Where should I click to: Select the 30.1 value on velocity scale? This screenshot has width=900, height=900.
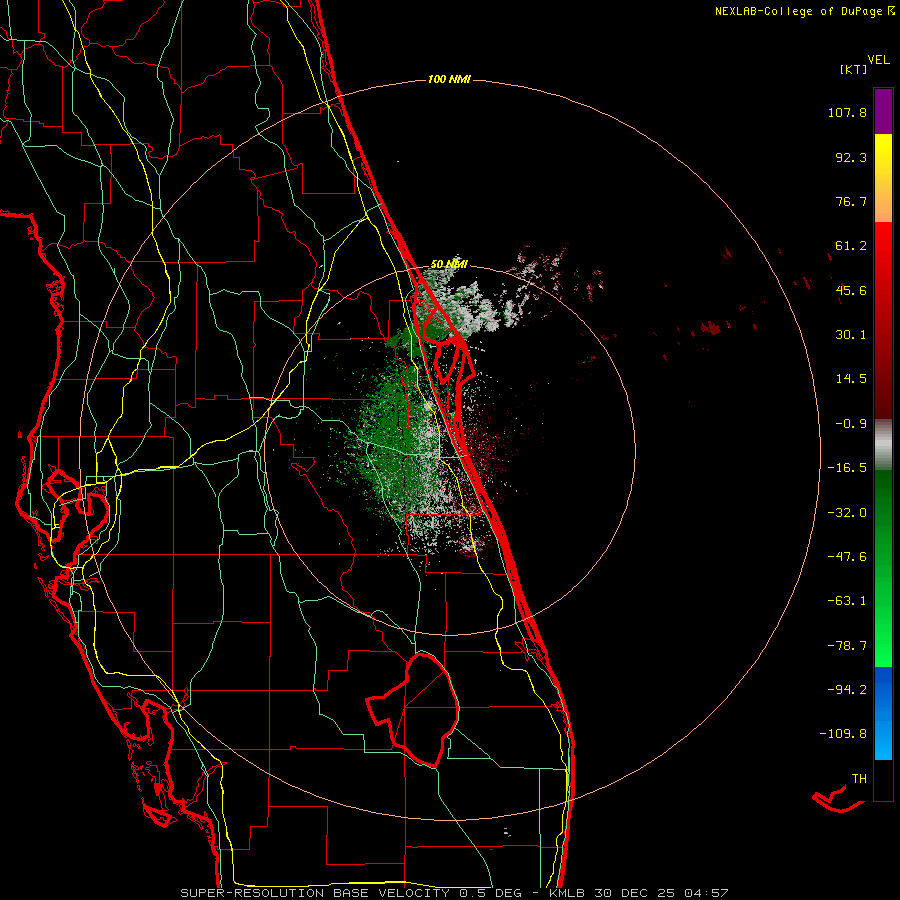(x=851, y=335)
